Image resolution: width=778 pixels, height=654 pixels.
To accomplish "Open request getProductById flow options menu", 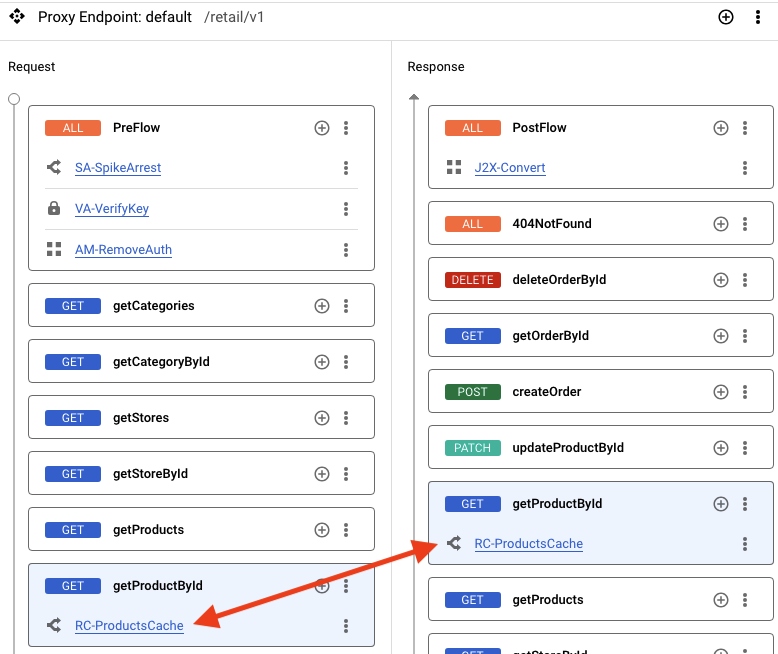I will click(346, 586).
